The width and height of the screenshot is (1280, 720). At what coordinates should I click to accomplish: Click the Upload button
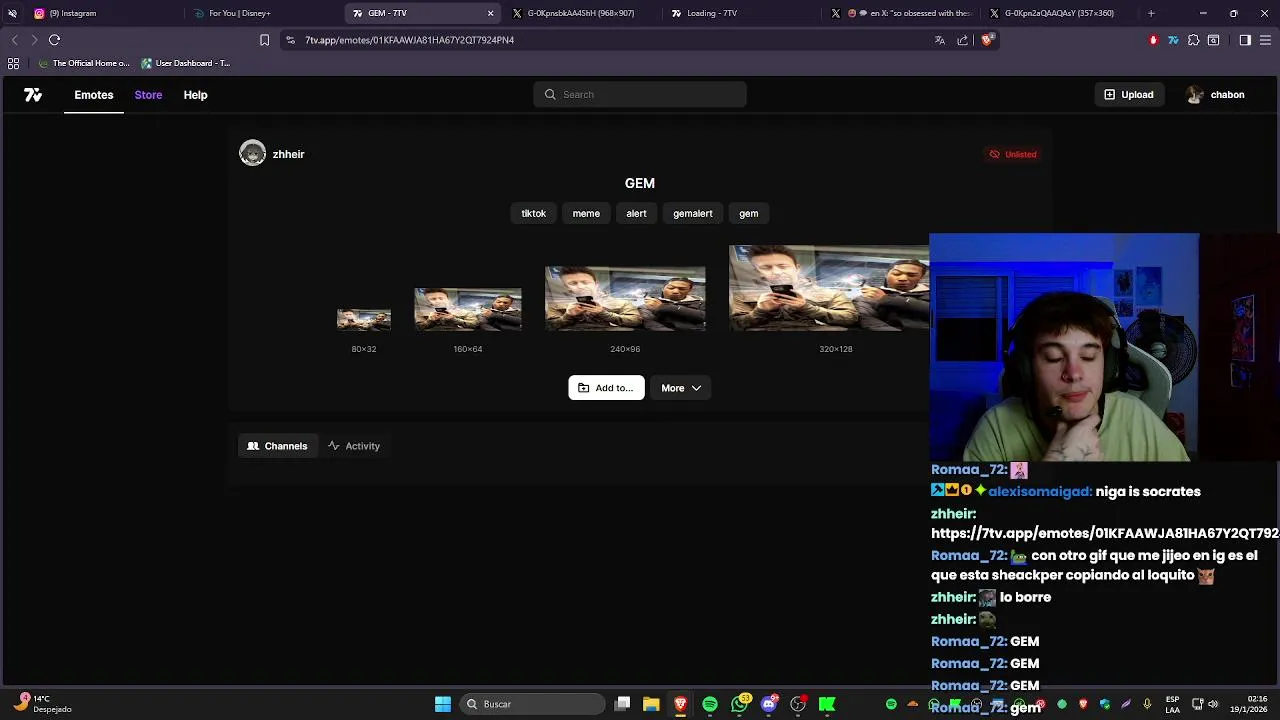pos(1128,94)
